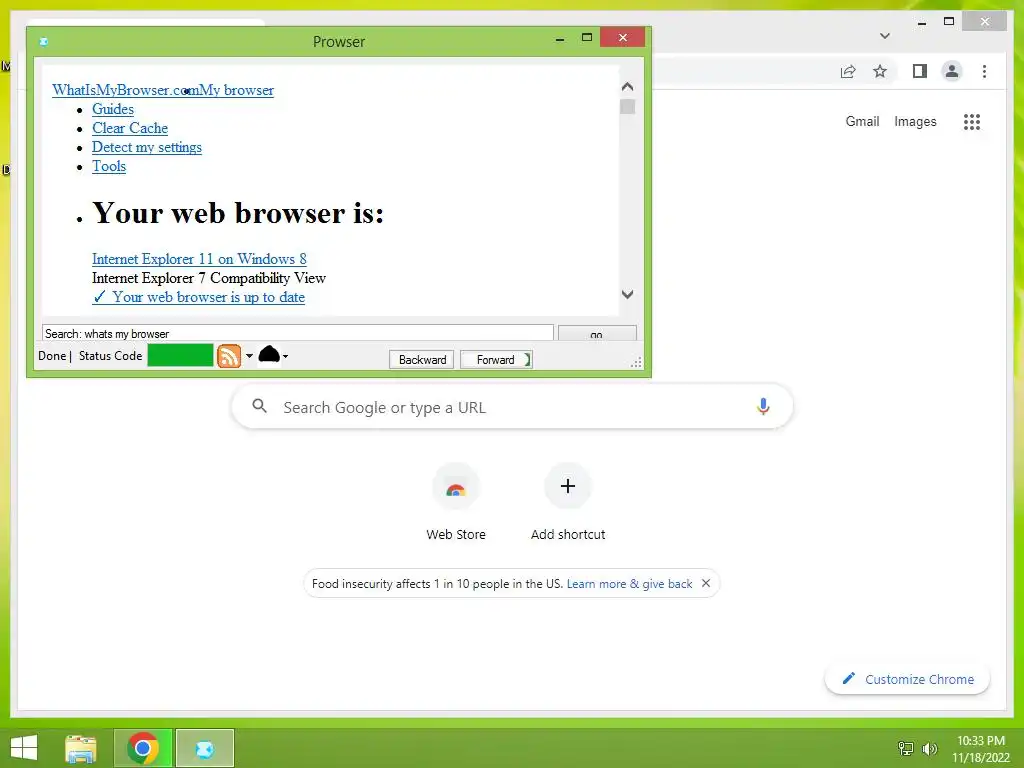Click the Chrome share page icon
Viewport: 1024px width, 768px height.
848,71
